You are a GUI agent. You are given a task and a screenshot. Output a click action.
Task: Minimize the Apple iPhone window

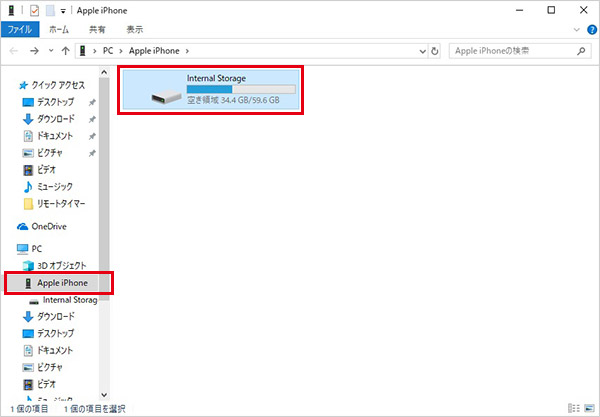click(x=519, y=10)
